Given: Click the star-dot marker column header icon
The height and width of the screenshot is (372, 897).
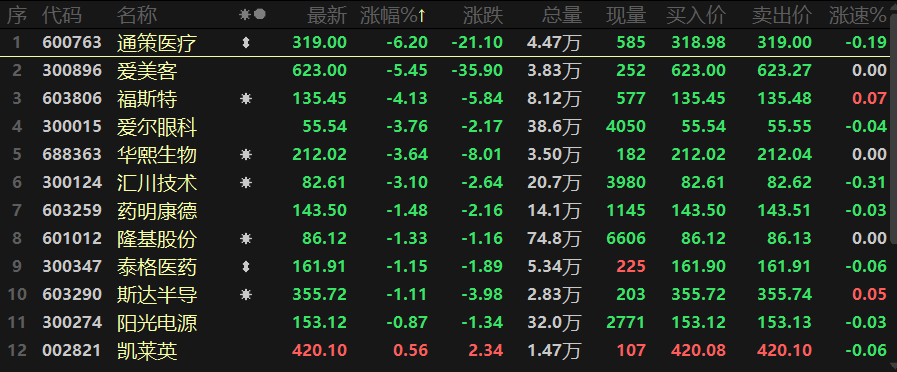Looking at the screenshot, I should tap(252, 15).
